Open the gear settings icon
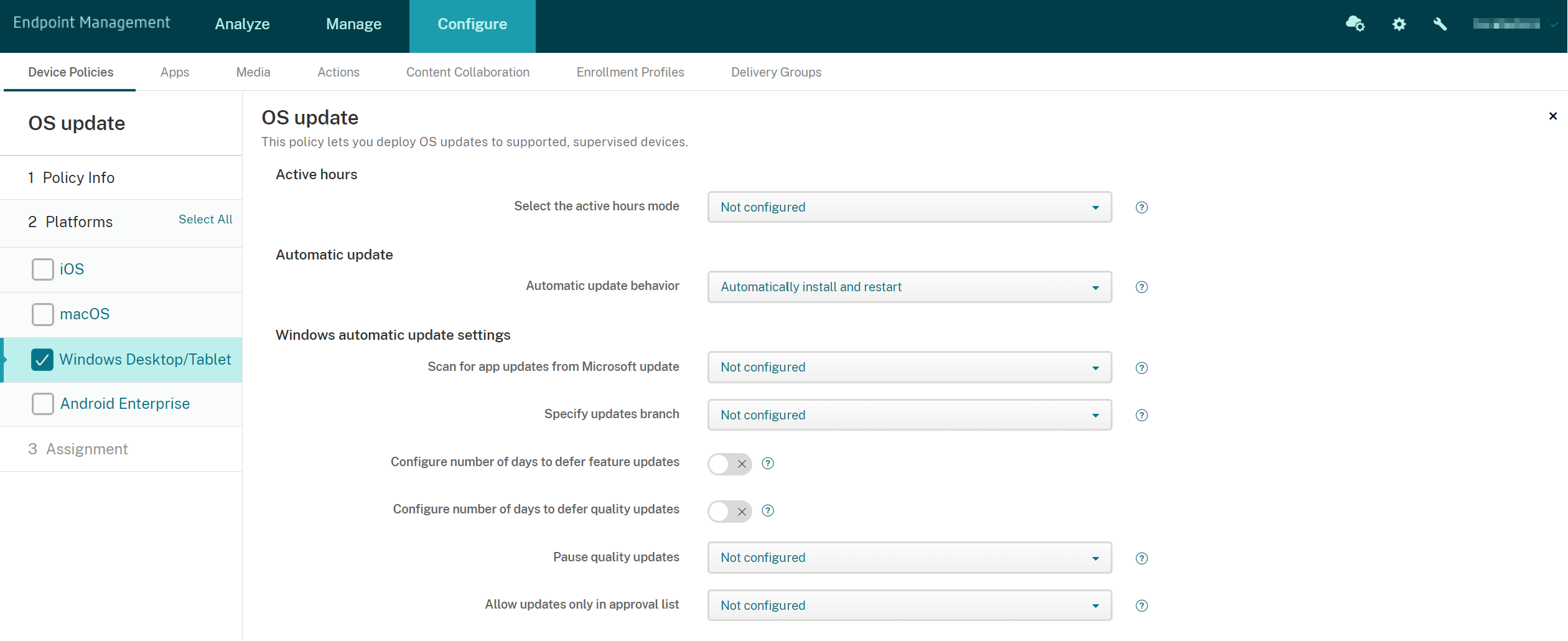Viewport: 1568px width, 641px height. pos(1399,24)
